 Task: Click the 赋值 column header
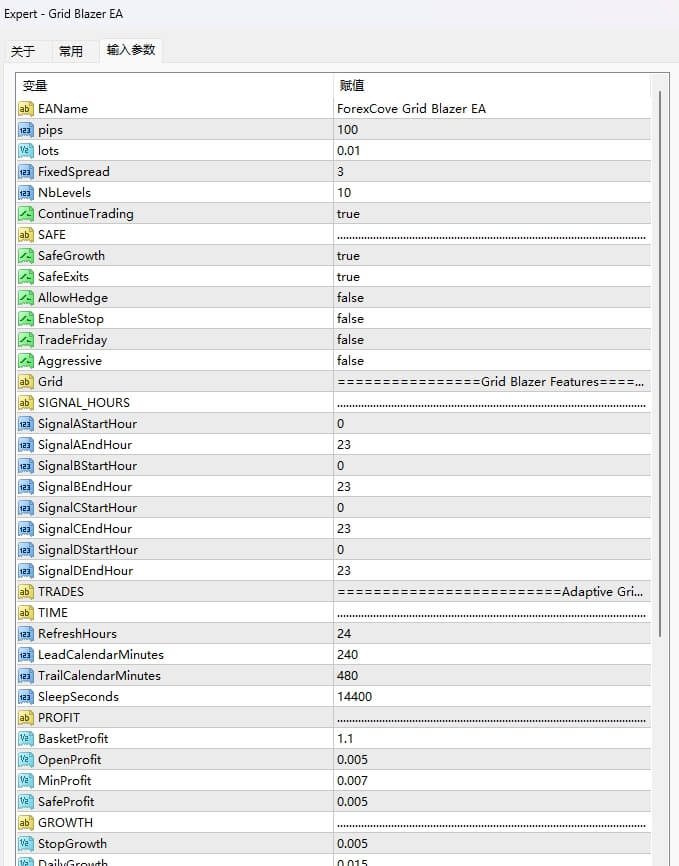(490, 86)
